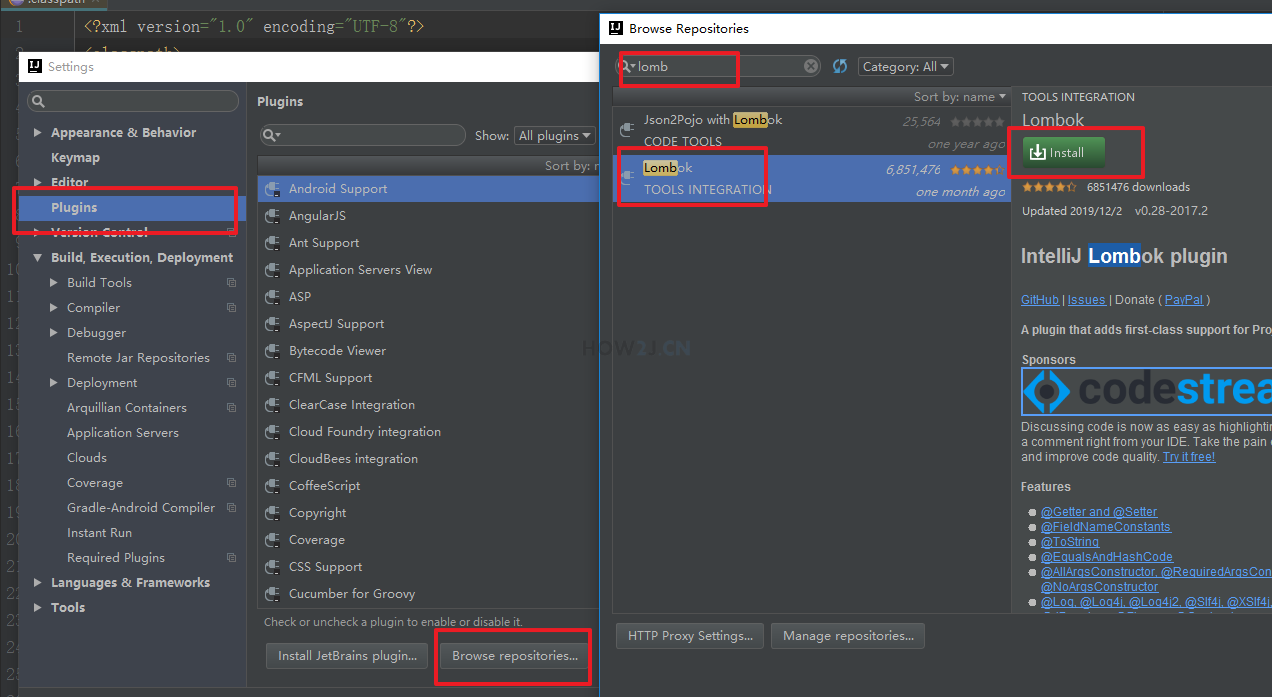Clear the 'lomb' search text with X icon
Viewport: 1272px width, 697px height.
coord(811,66)
